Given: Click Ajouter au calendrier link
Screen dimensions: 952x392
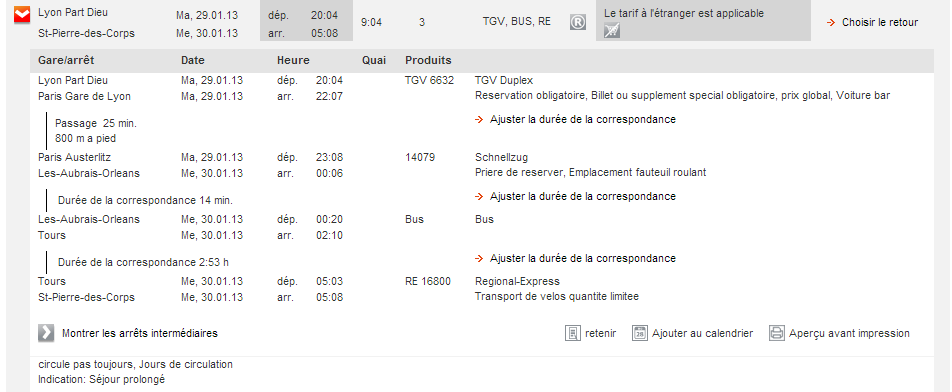Looking at the screenshot, I should [702, 333].
